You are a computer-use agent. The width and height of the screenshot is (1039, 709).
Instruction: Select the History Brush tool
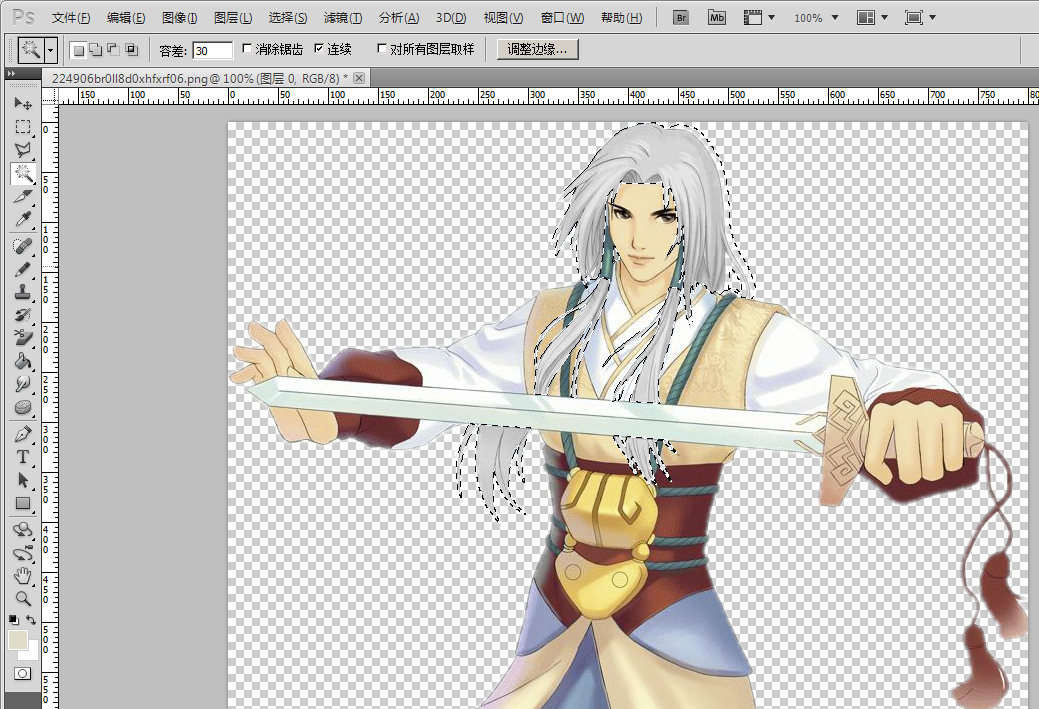pyautogui.click(x=23, y=315)
